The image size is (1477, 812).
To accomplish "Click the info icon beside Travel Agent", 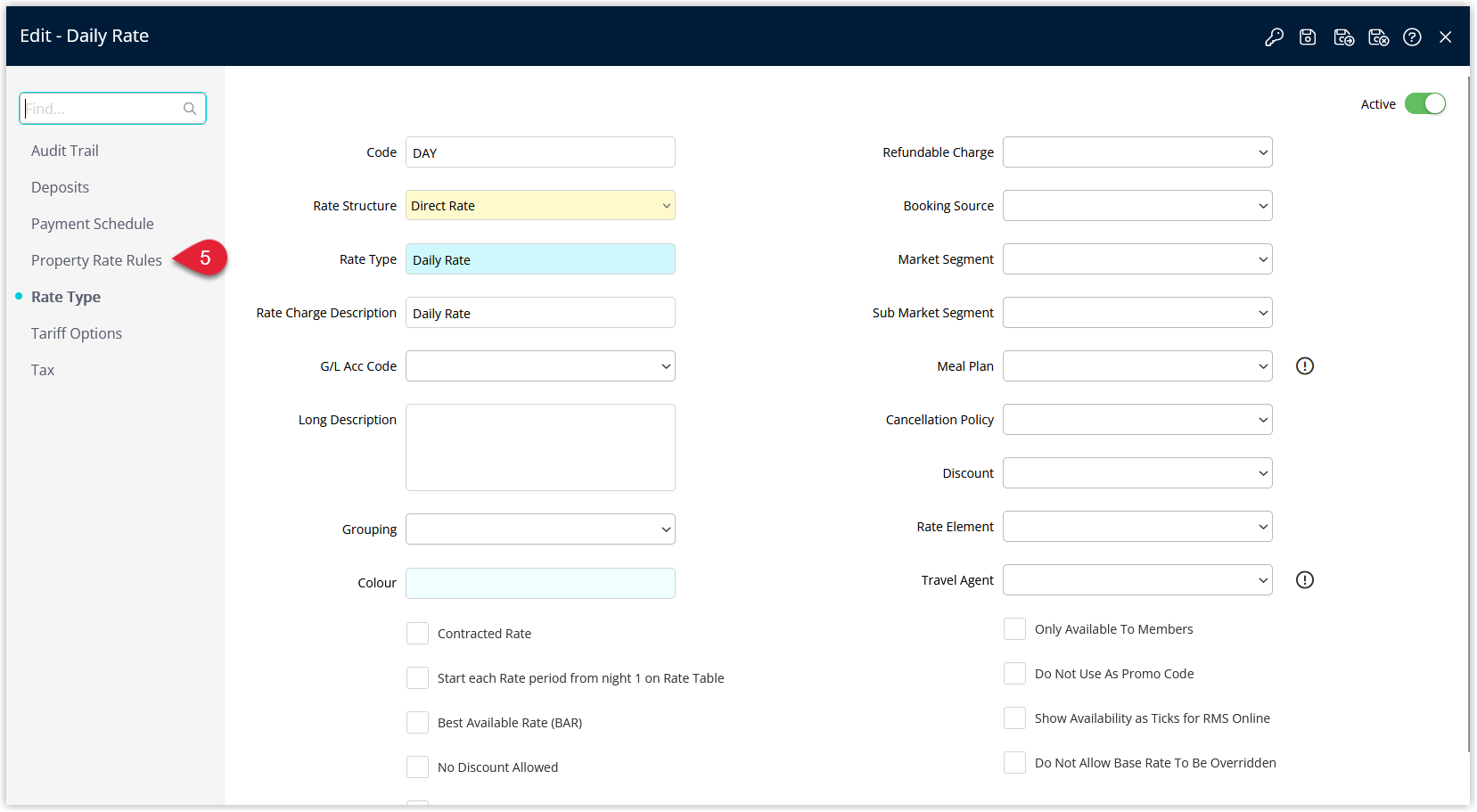I will (1305, 580).
